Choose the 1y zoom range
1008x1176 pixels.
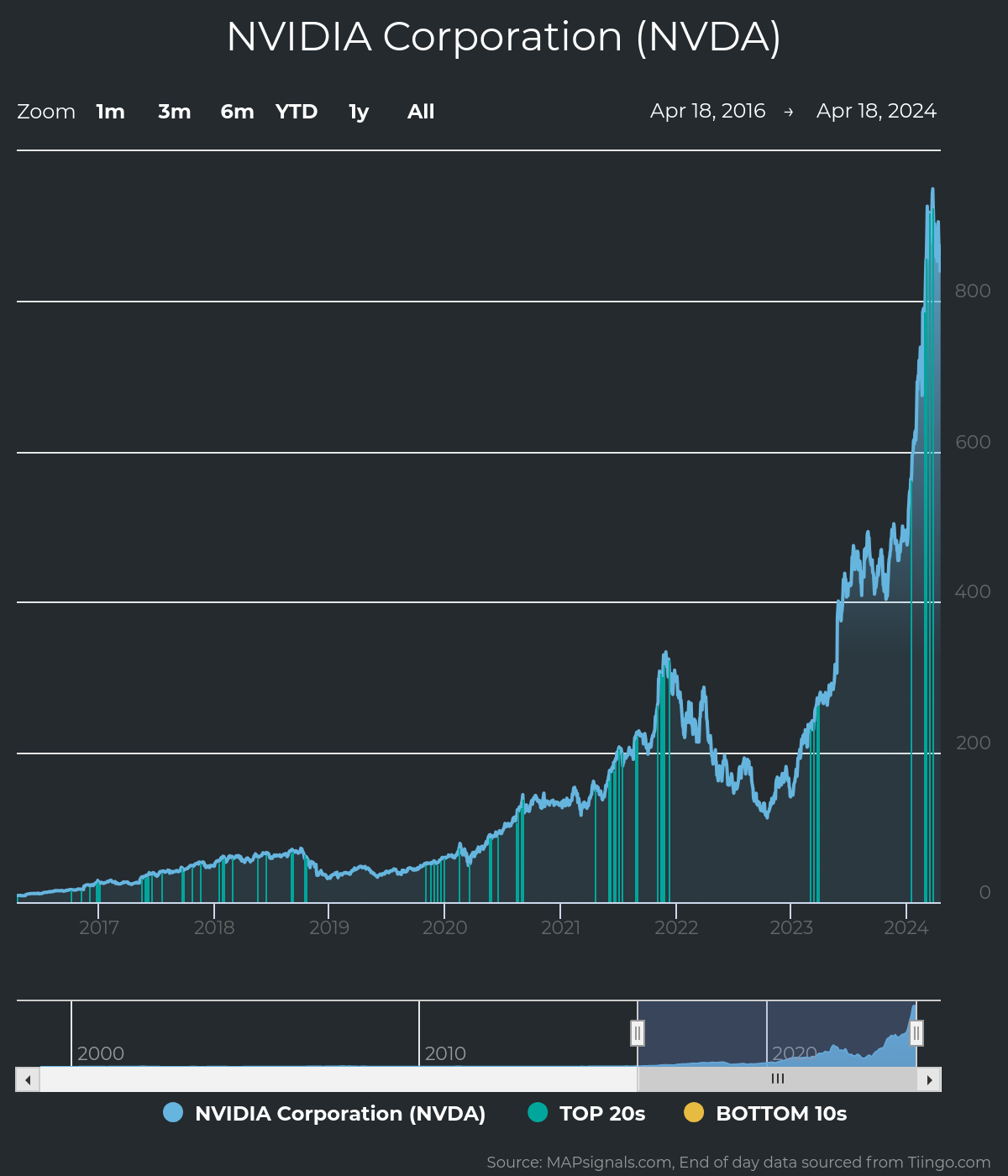click(x=359, y=112)
